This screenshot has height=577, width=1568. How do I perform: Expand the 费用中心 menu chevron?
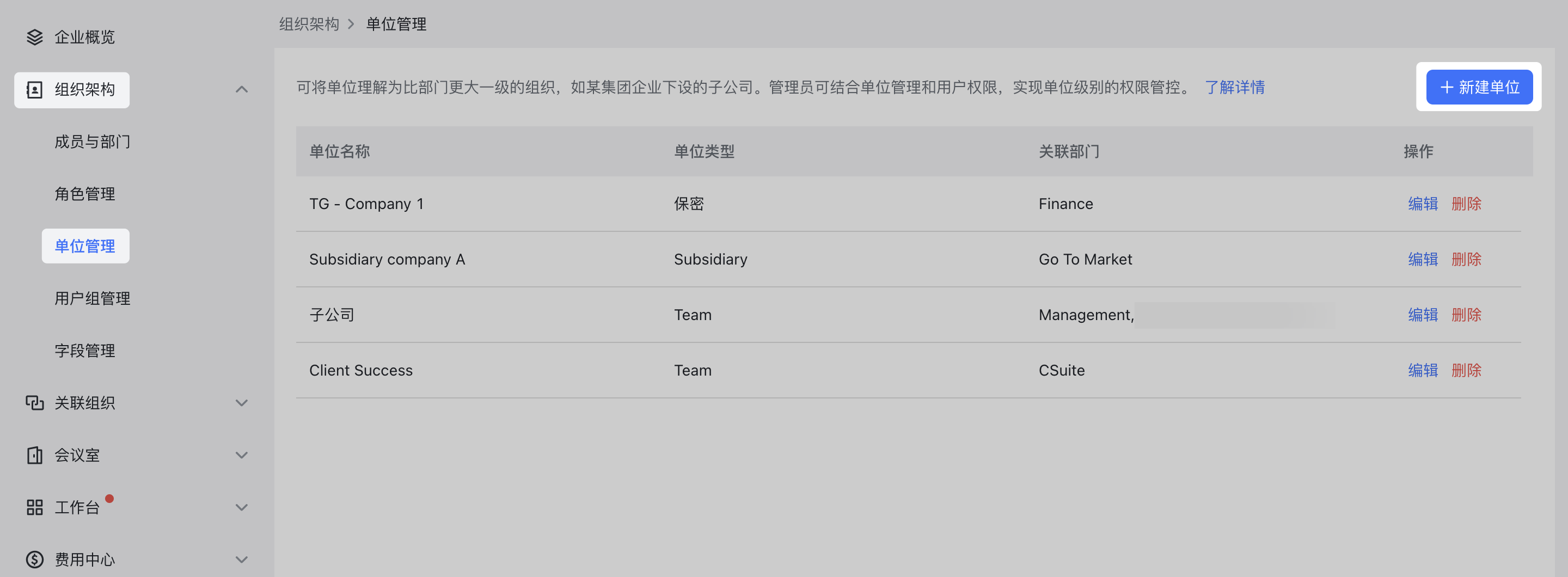pyautogui.click(x=242, y=560)
